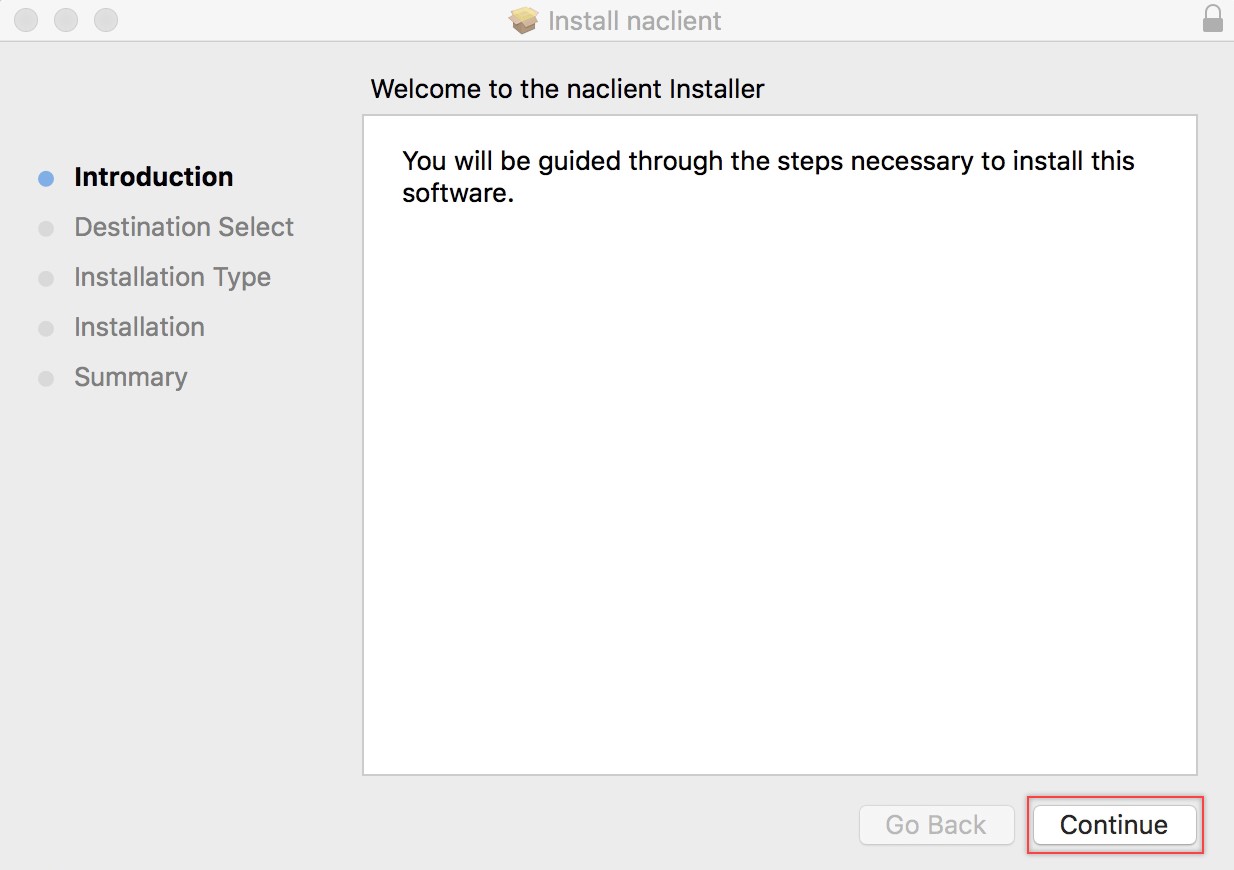Viewport: 1234px width, 870px height.
Task: Click the grayed-out Go Back button
Action: point(936,825)
